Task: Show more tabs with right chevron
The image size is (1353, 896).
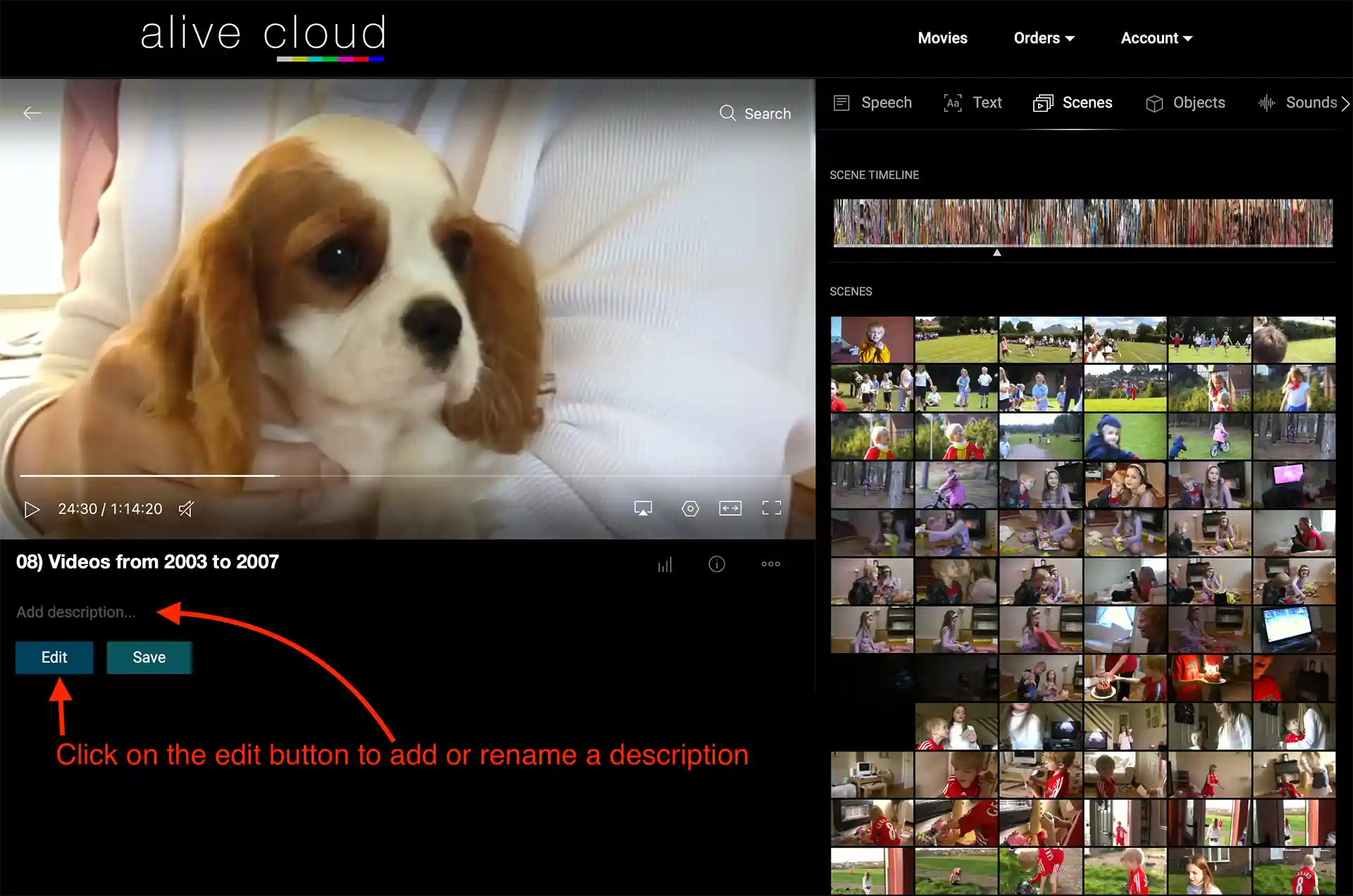Action: tap(1345, 104)
